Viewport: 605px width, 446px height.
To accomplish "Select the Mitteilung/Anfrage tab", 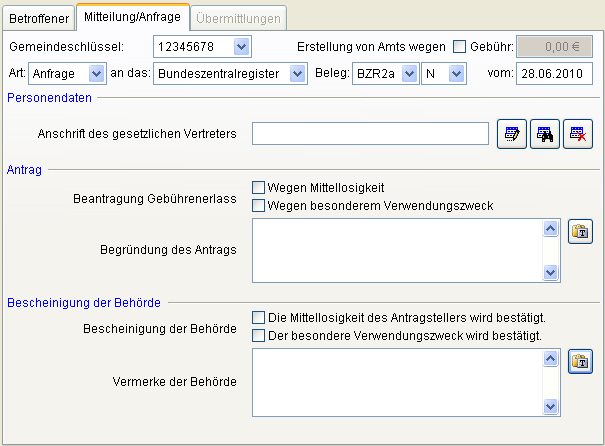I will click(x=132, y=17).
